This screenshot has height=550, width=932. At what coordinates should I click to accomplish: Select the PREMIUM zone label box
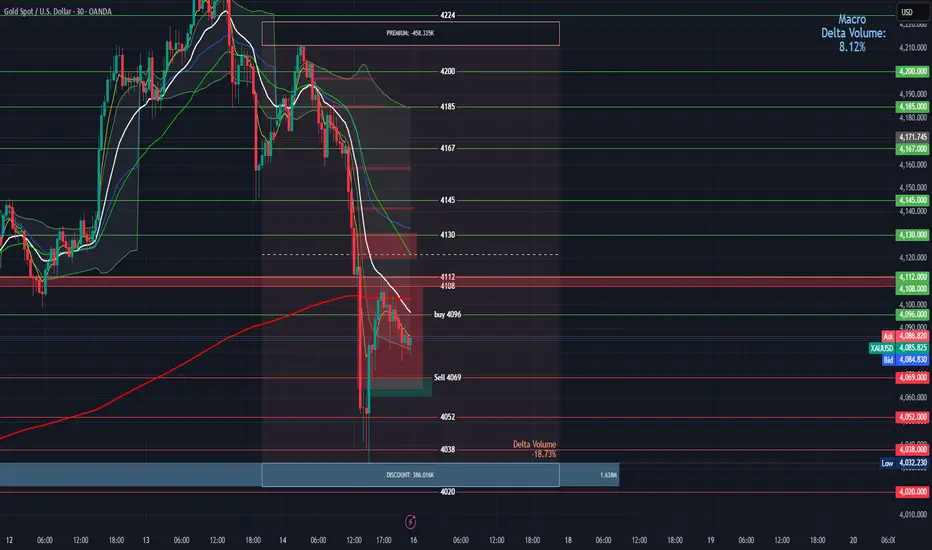[410, 33]
